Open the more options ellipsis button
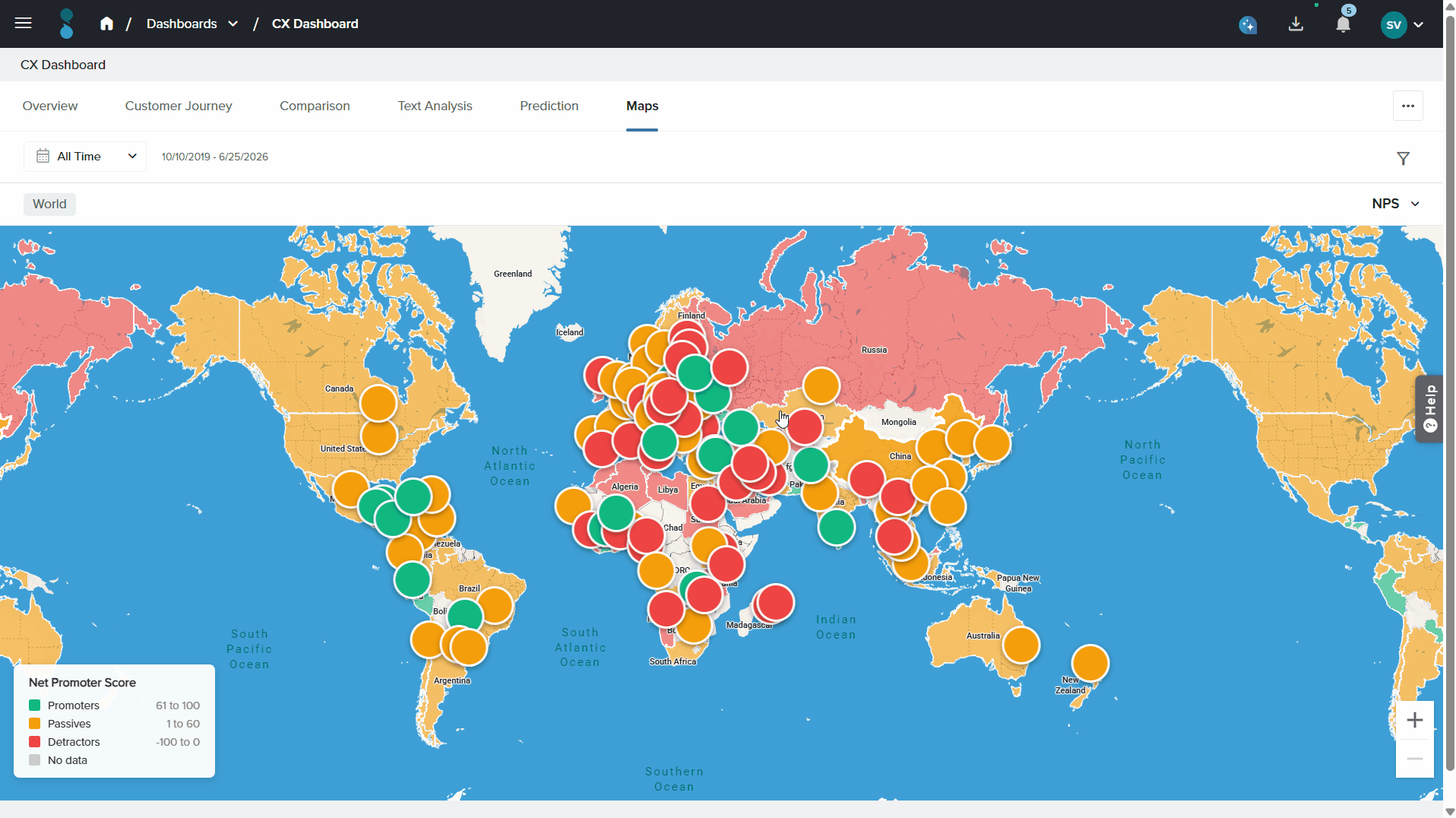1456x818 pixels. 1408,106
